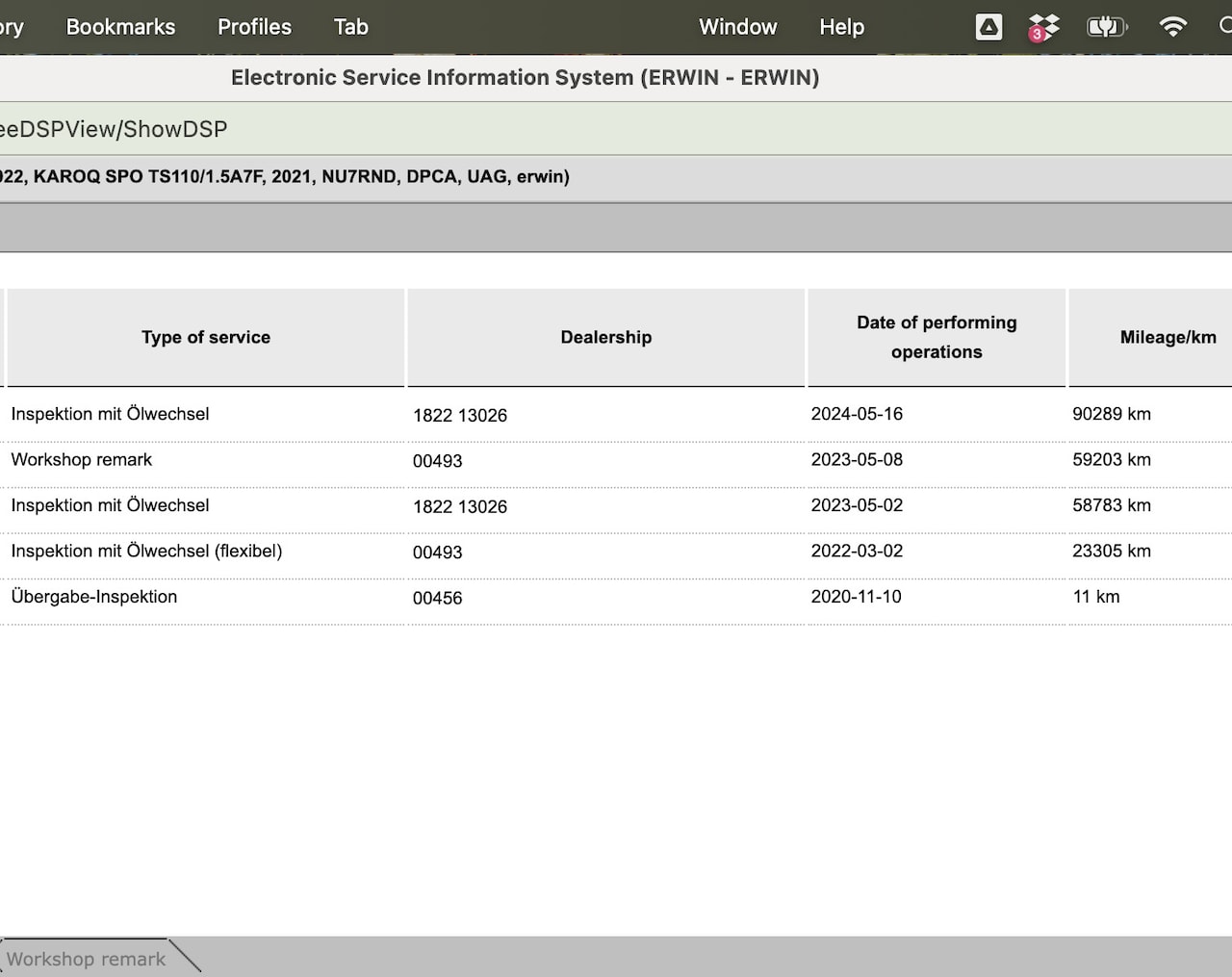This screenshot has height=977, width=1232.
Task: Open the Profiles menu
Action: (x=254, y=27)
